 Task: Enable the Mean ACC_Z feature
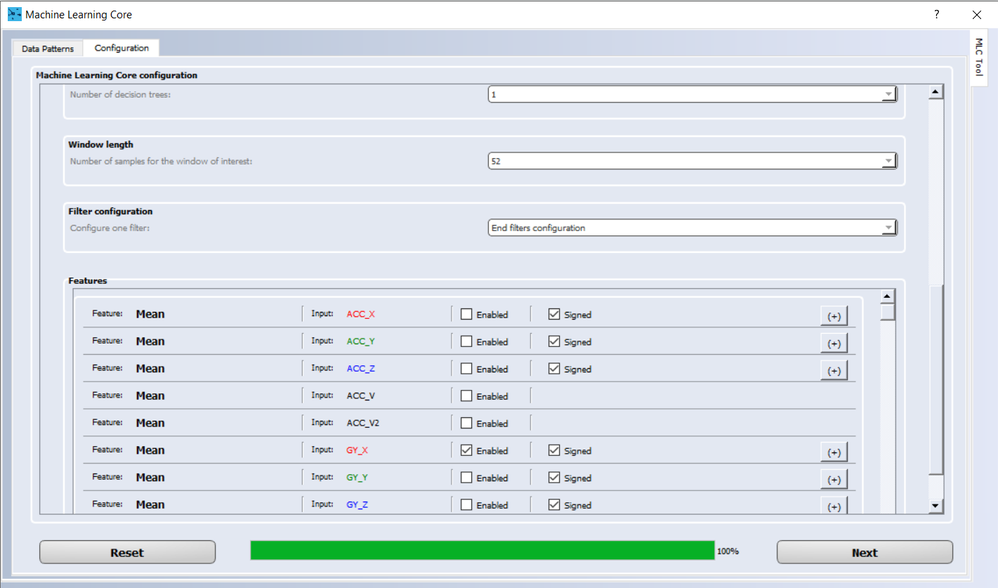tap(467, 369)
